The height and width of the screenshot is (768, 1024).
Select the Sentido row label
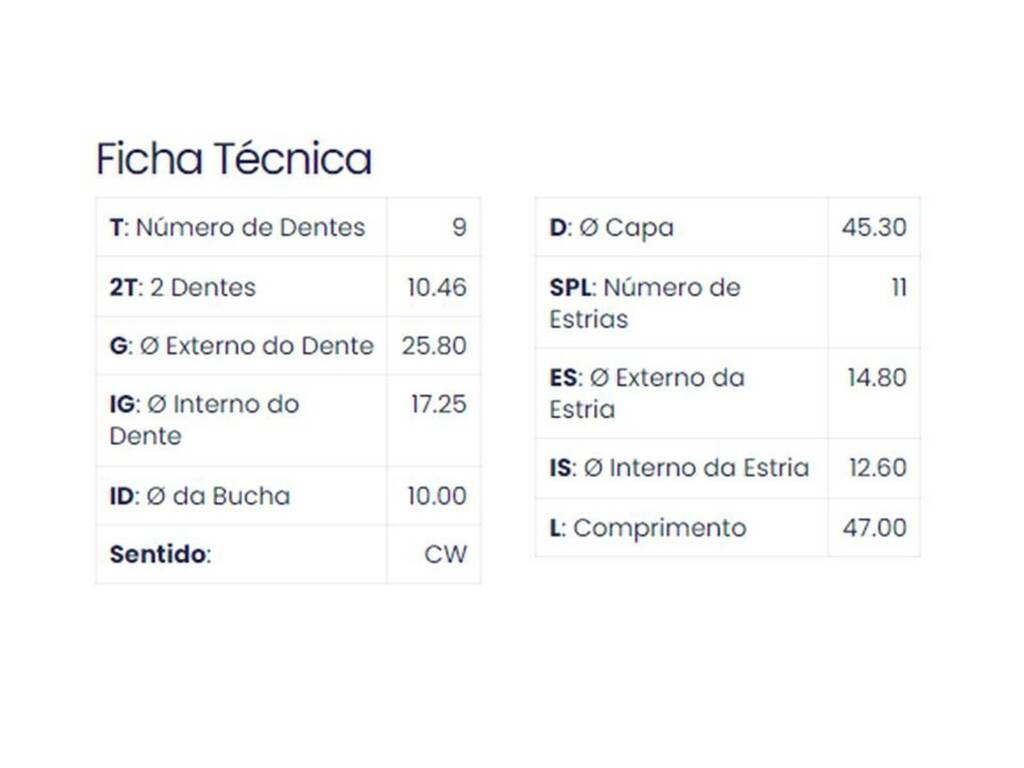pyautogui.click(x=161, y=554)
